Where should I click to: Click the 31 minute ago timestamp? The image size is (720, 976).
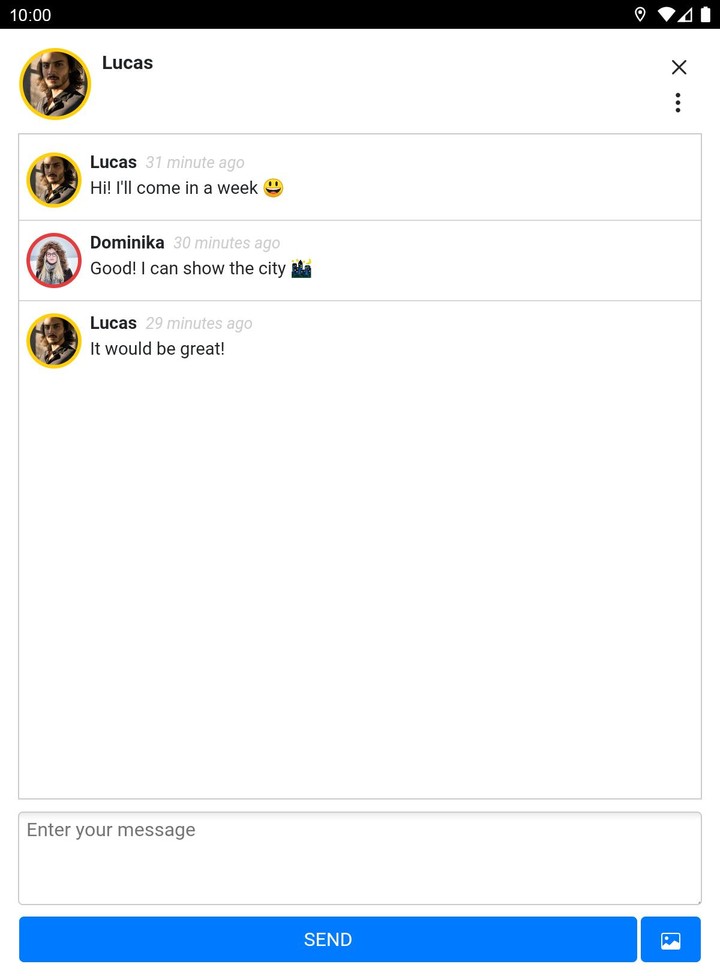[195, 162]
